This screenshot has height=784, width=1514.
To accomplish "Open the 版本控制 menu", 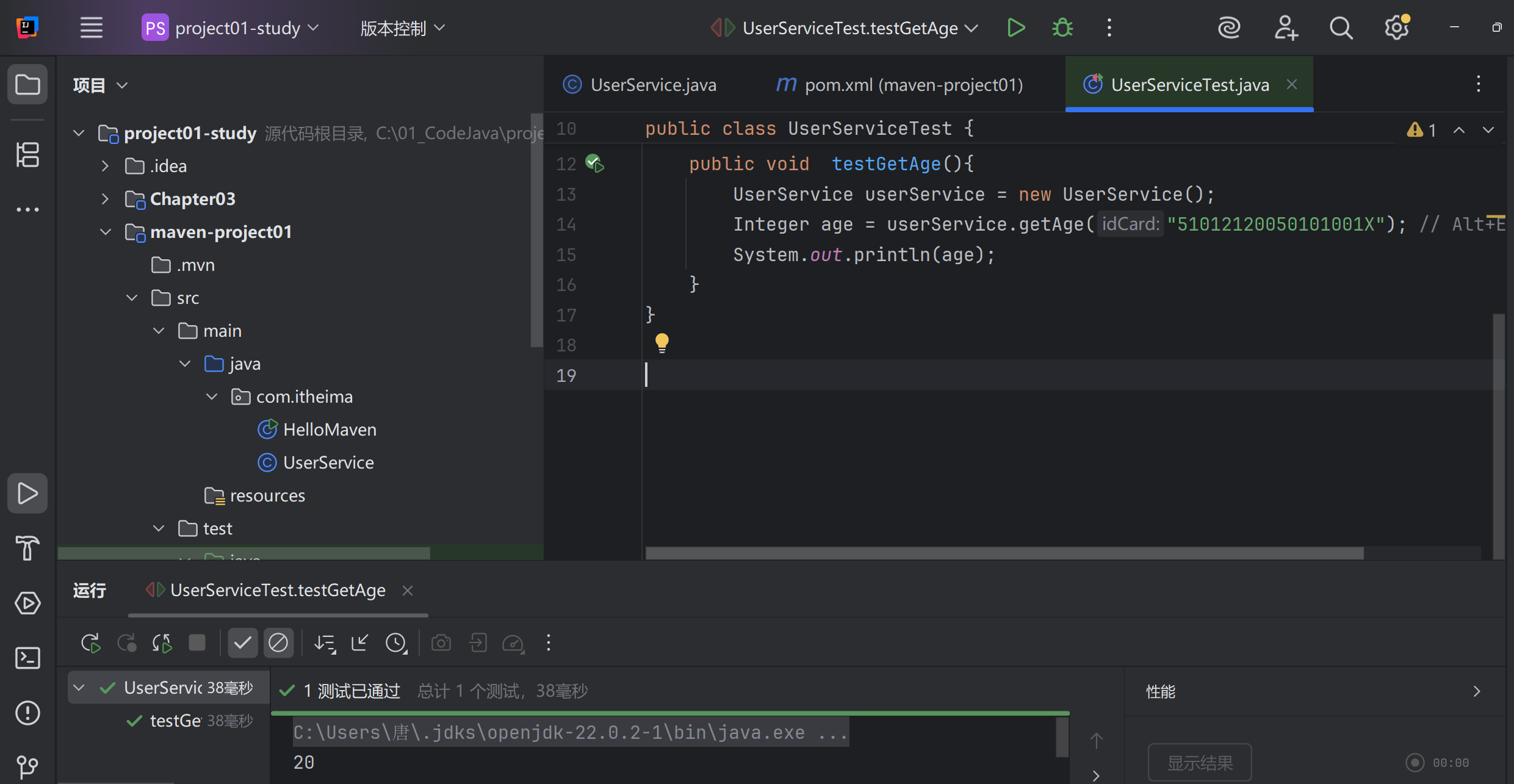I will (402, 28).
